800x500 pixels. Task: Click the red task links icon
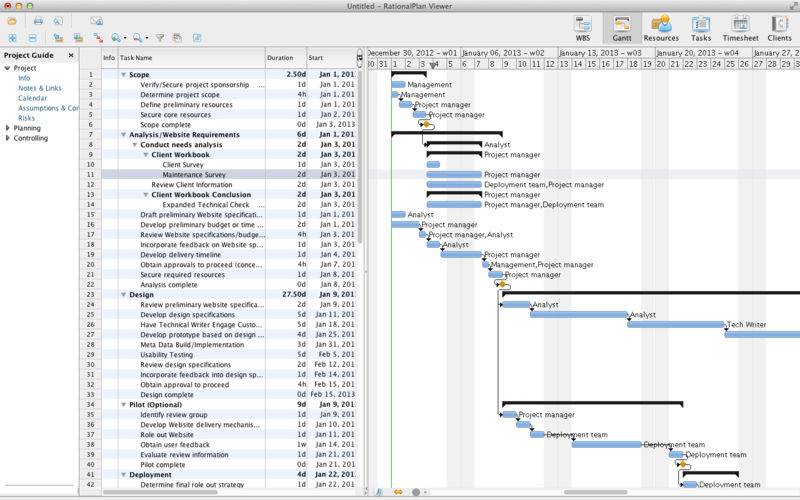click(97, 38)
